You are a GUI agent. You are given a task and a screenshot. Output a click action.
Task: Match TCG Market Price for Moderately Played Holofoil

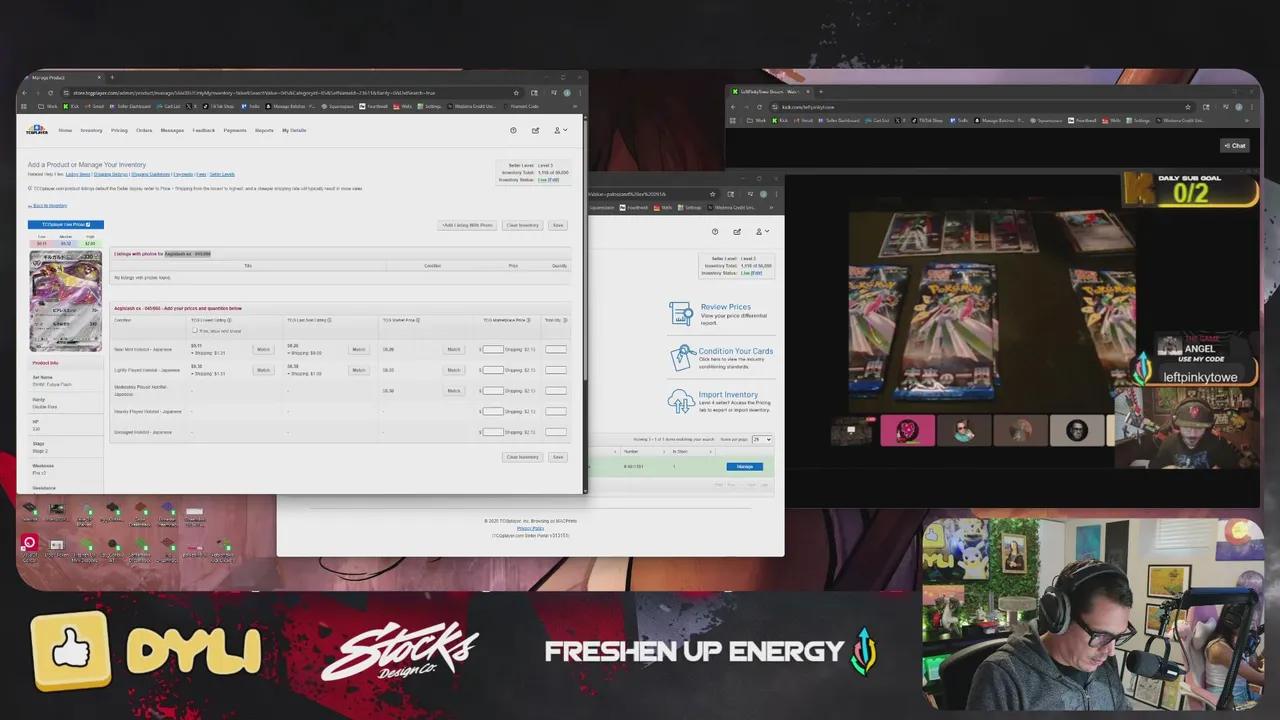pos(453,391)
